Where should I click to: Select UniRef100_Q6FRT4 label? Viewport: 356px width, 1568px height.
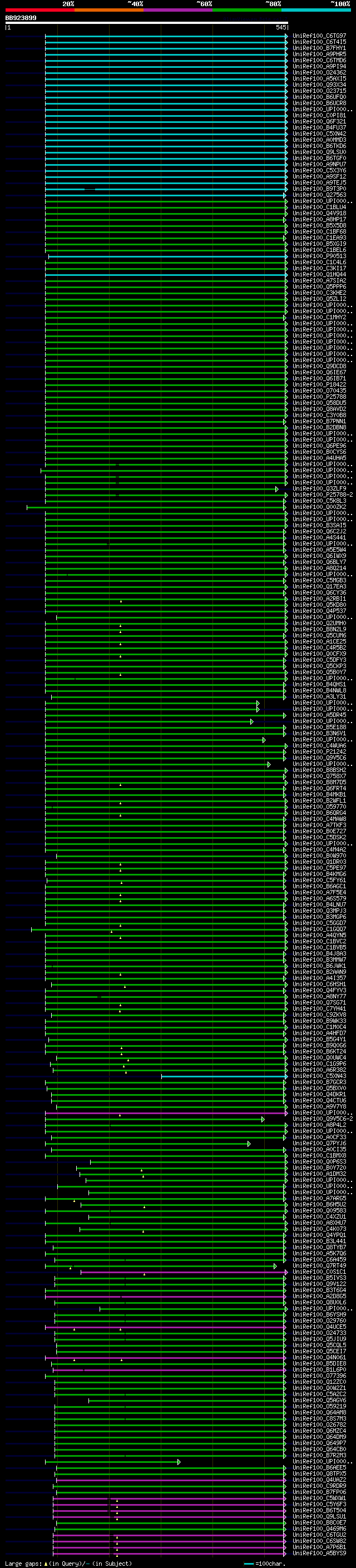[x=319, y=788]
